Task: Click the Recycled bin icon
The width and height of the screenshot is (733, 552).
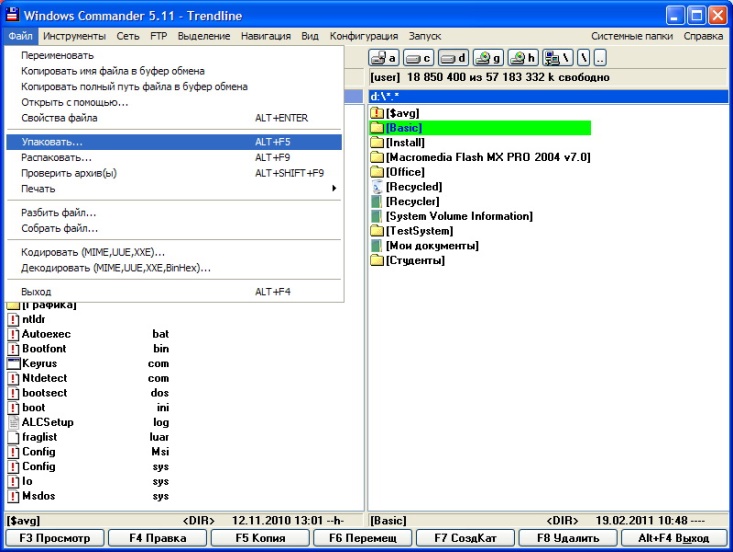Action: [377, 186]
